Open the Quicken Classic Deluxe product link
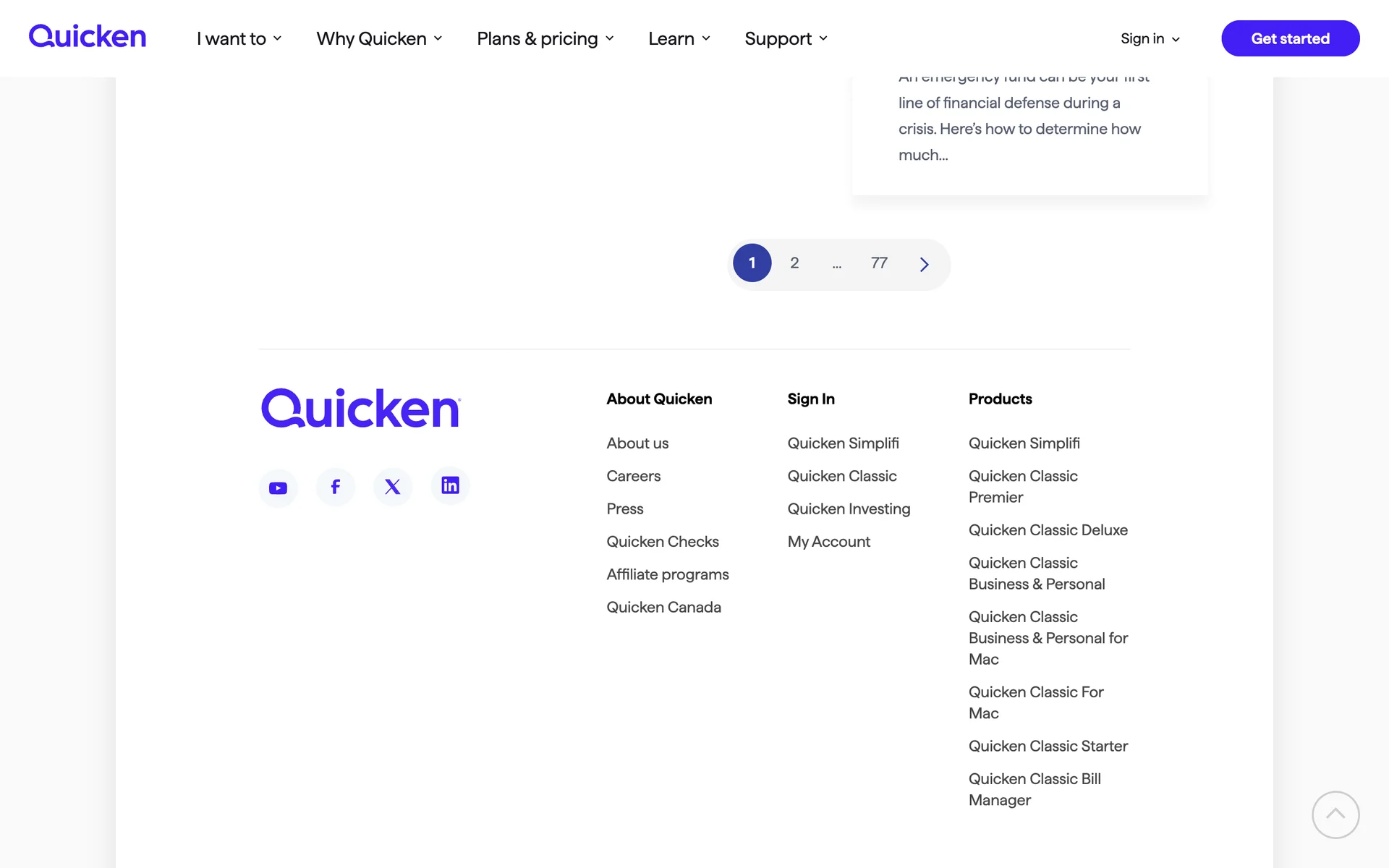Screen dimensions: 1389x868 pyautogui.click(x=1048, y=530)
